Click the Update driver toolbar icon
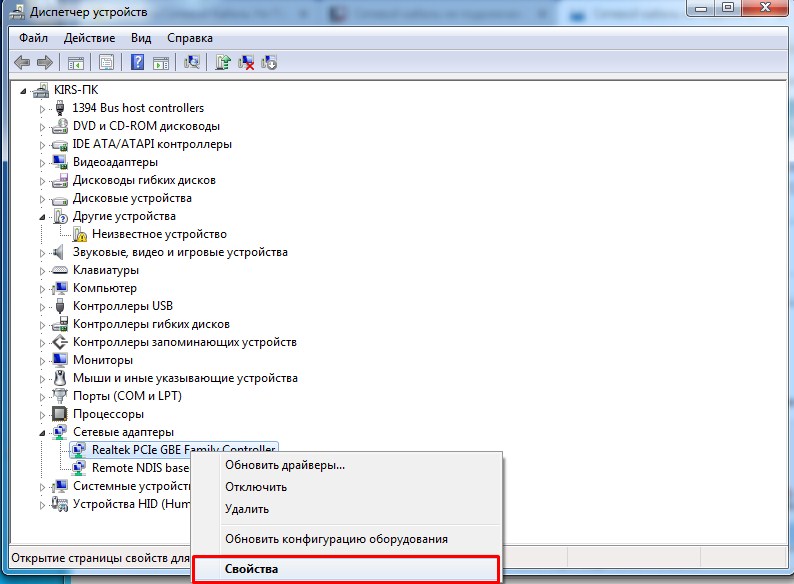The height and width of the screenshot is (584, 794). click(222, 62)
